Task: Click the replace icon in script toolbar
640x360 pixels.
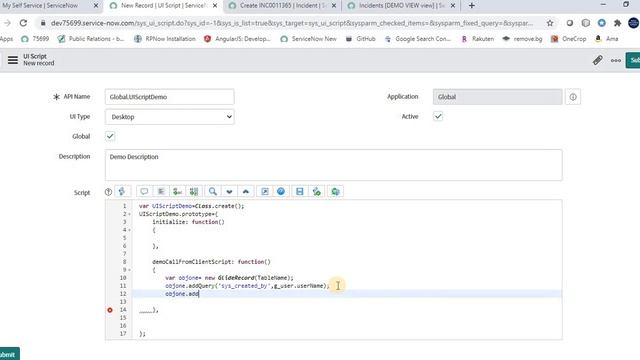Action: pos(177,191)
